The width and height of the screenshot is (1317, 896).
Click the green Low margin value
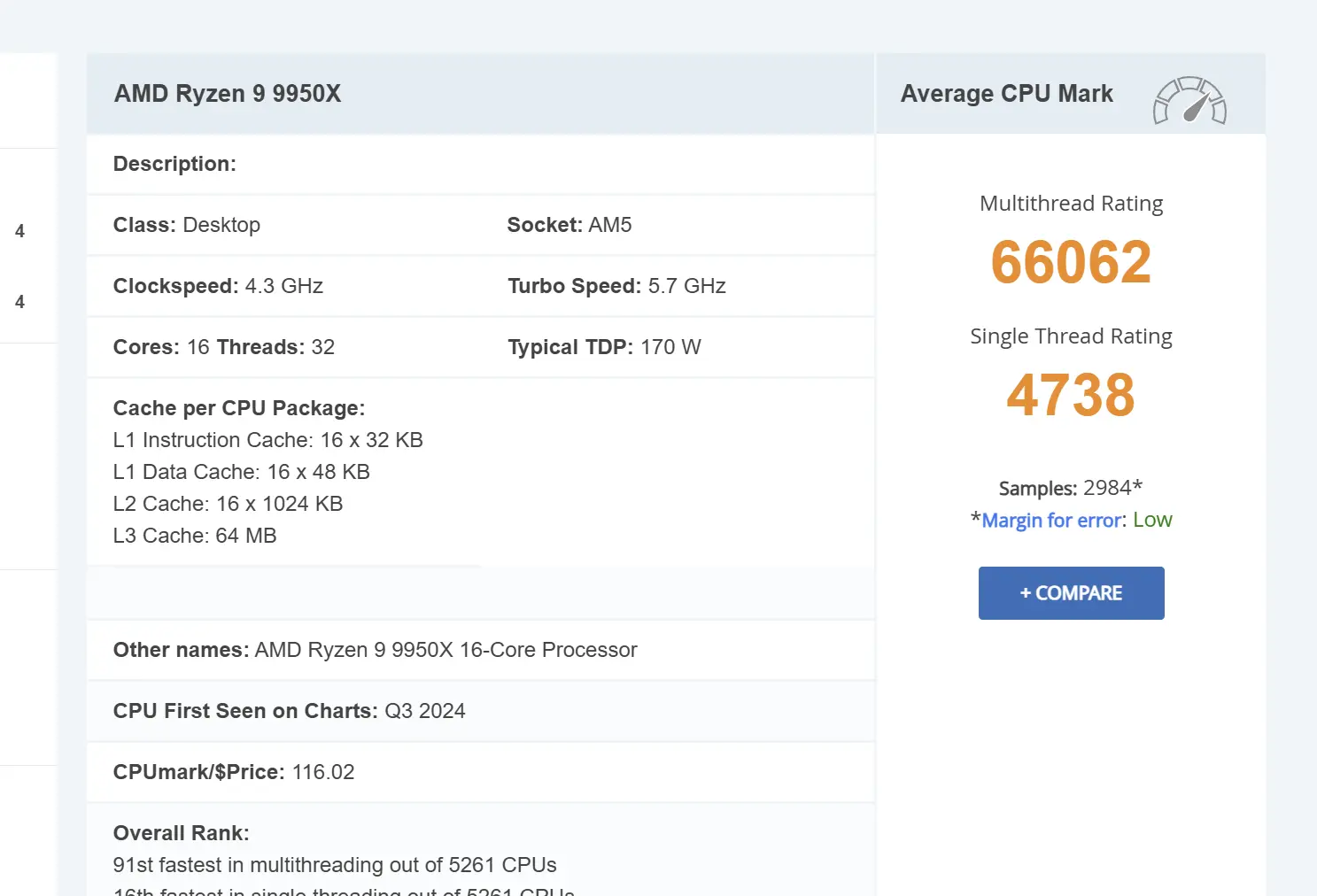1152,520
